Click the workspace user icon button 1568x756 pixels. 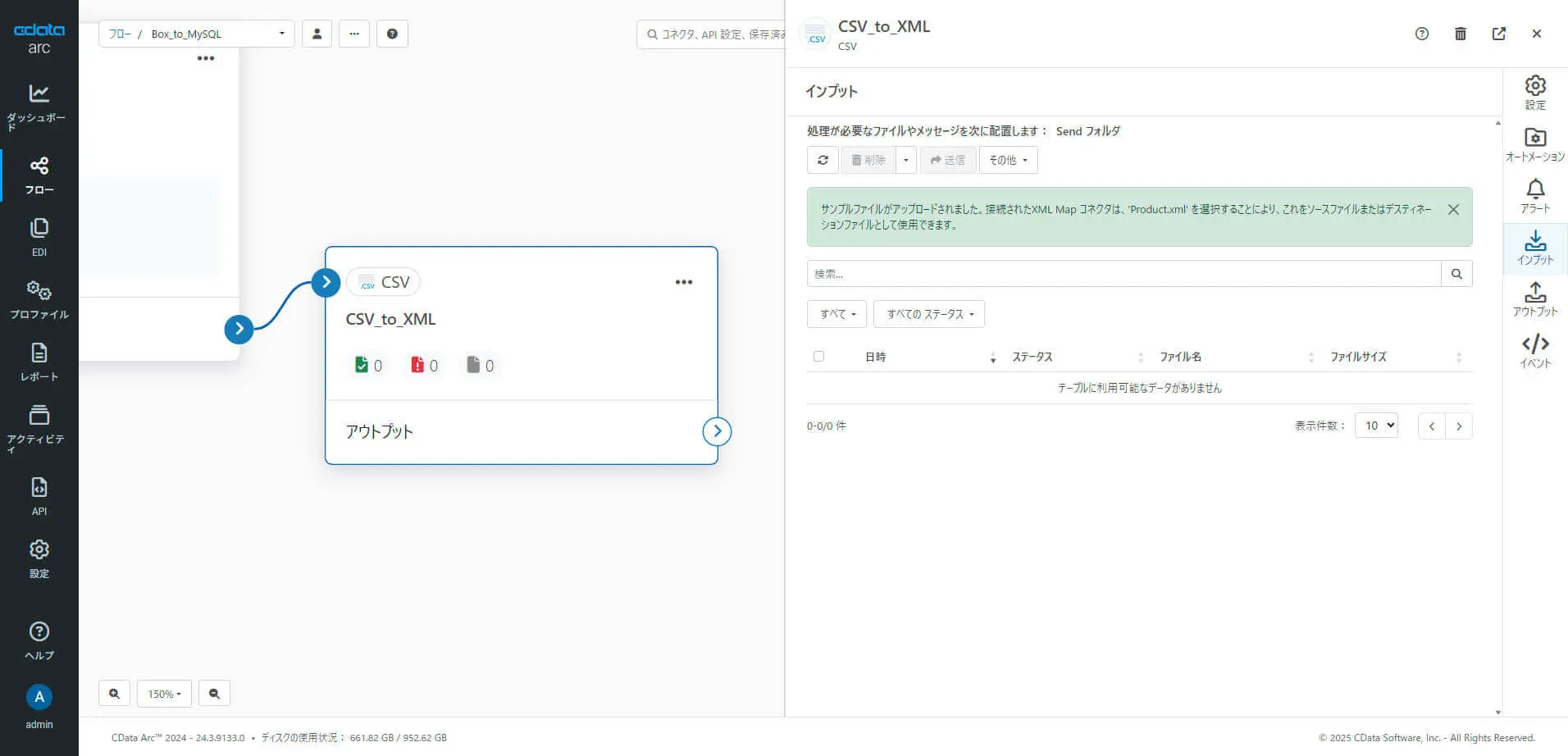317,34
